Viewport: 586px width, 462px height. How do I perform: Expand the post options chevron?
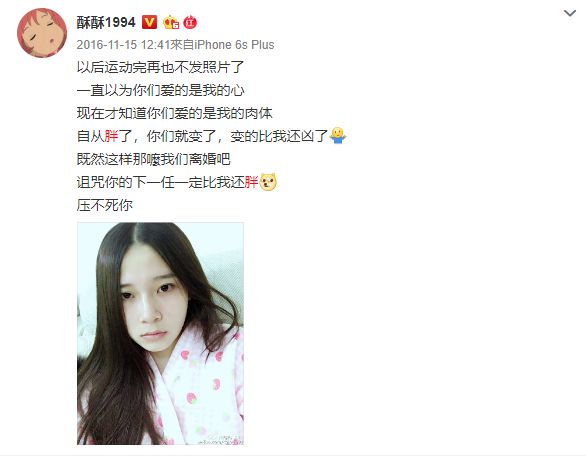click(x=570, y=13)
